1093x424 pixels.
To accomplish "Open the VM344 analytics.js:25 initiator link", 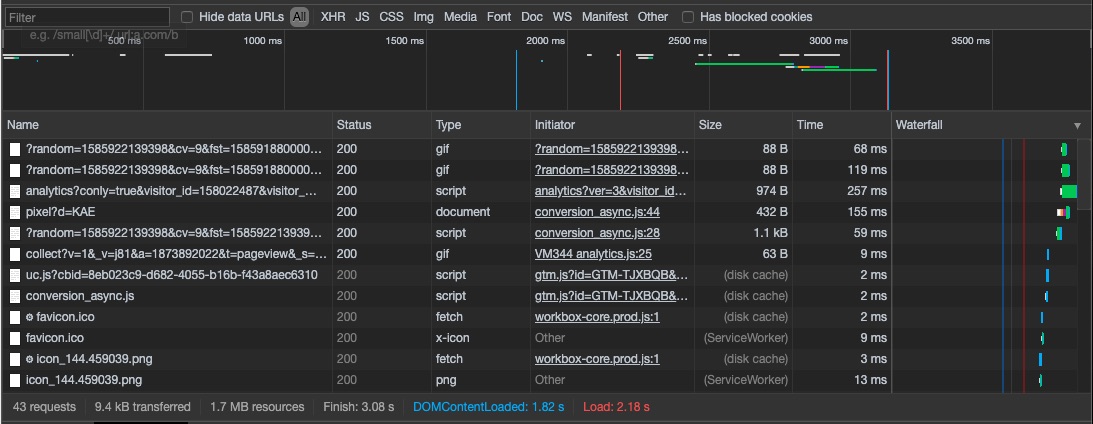I will tap(593, 254).
